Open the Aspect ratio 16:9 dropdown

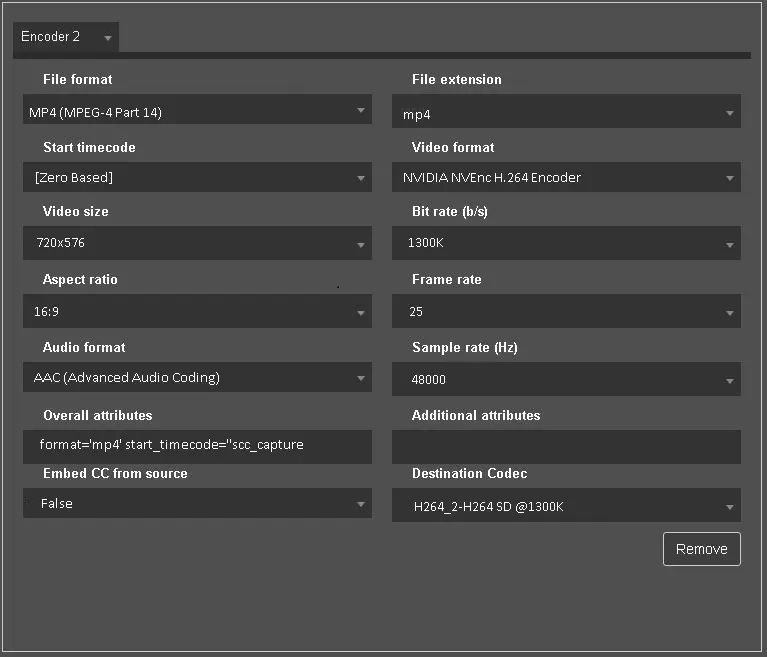click(x=196, y=312)
